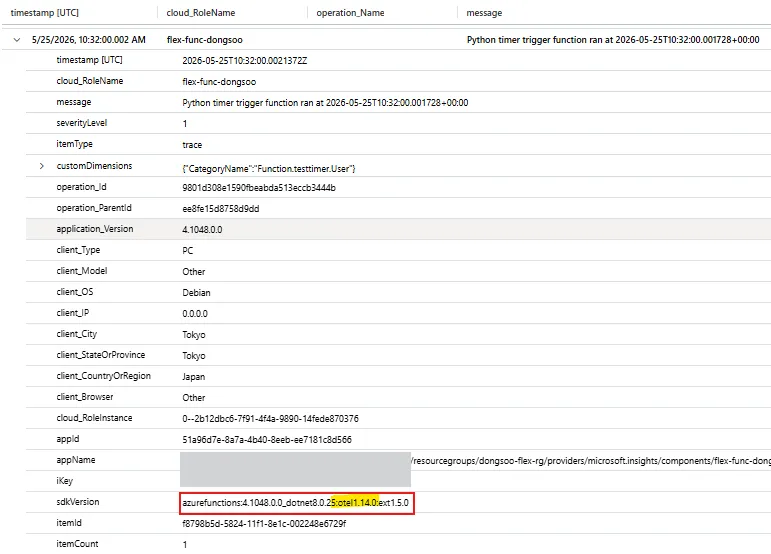Select the CategoryName Function.testtimer.User value
Screen dimensions: 771x554
pyautogui.click(x=268, y=169)
